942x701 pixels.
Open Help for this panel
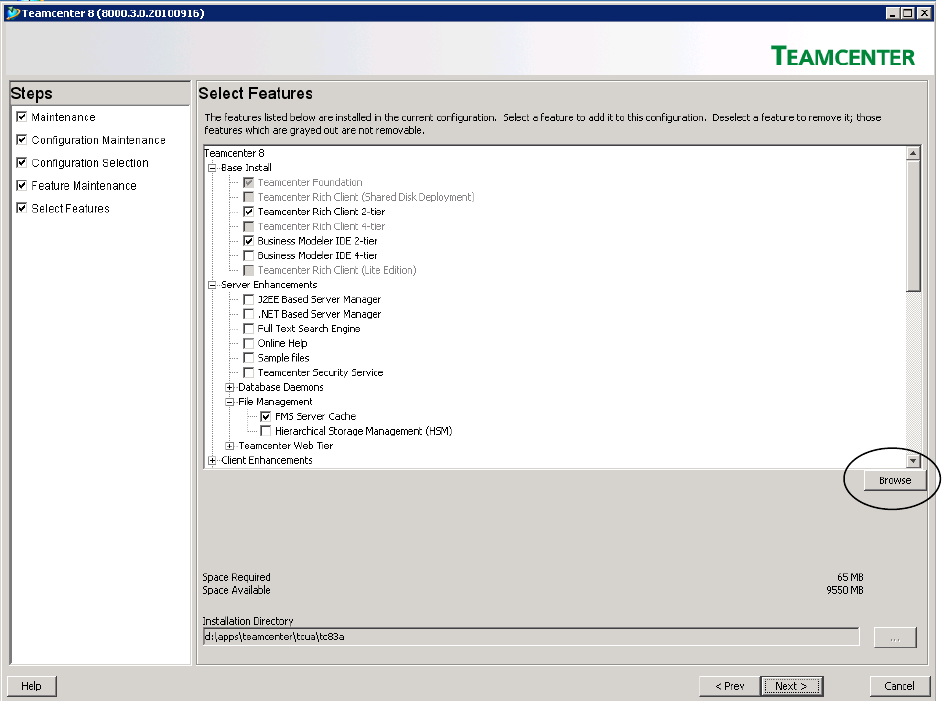31,686
